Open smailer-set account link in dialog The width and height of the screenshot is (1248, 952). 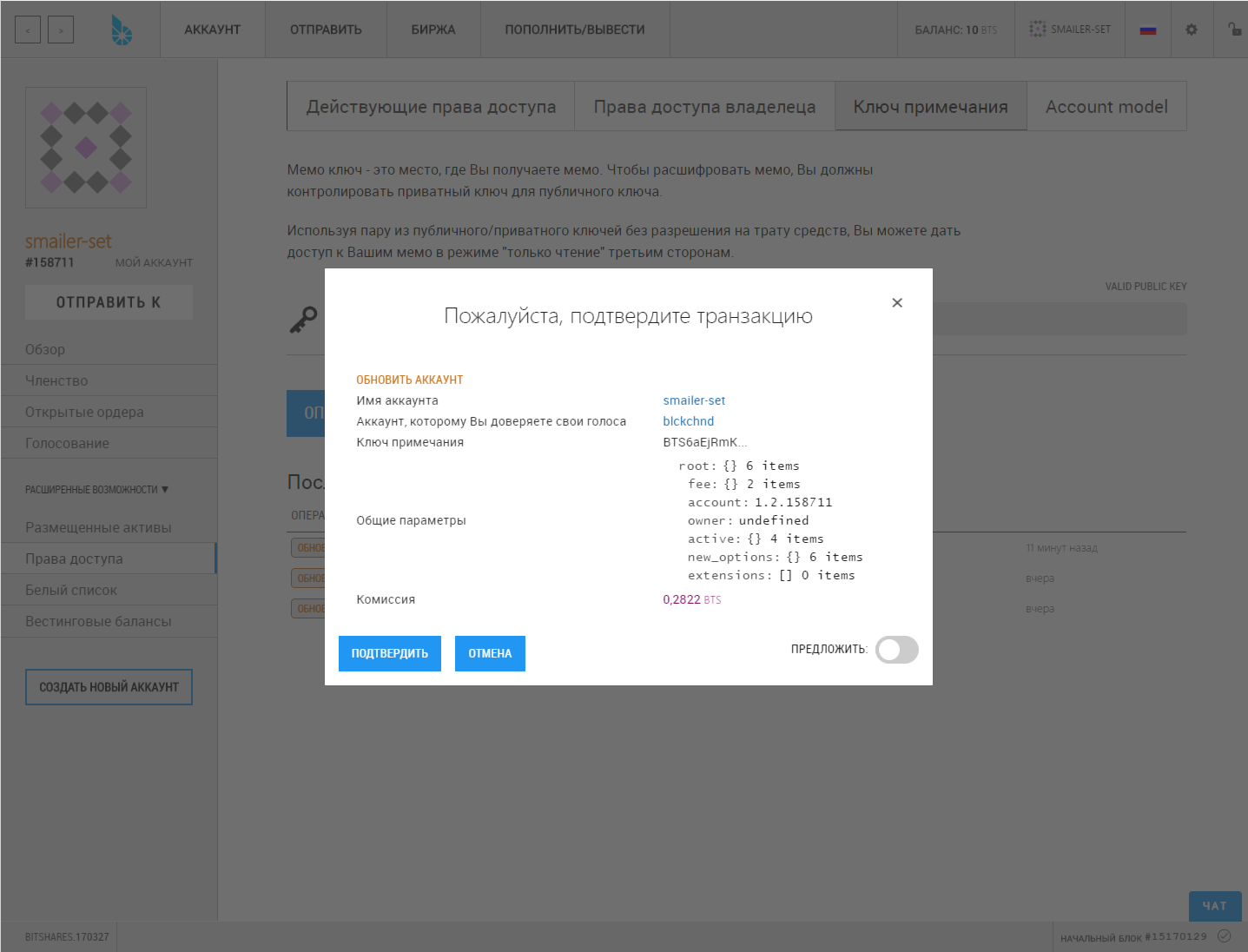(x=694, y=400)
